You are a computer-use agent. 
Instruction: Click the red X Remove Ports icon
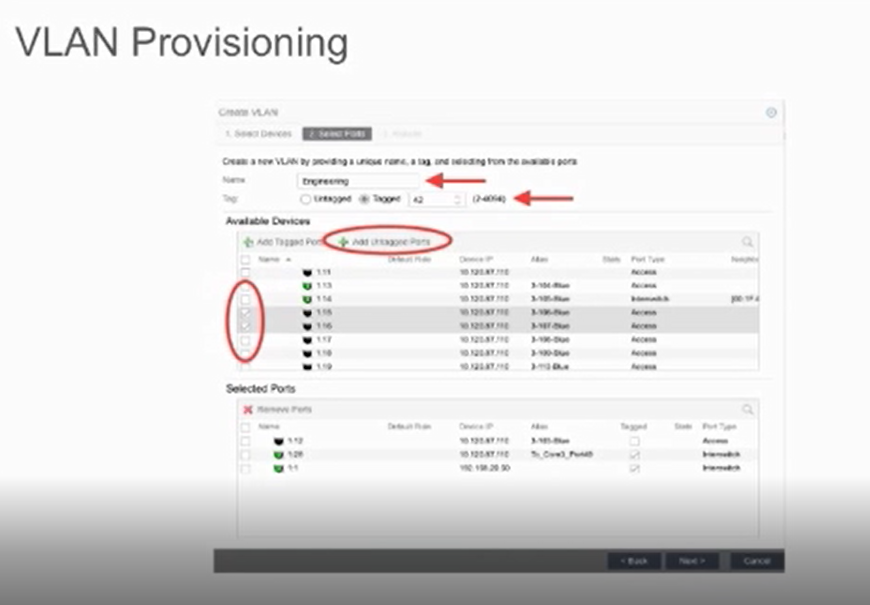tap(247, 410)
